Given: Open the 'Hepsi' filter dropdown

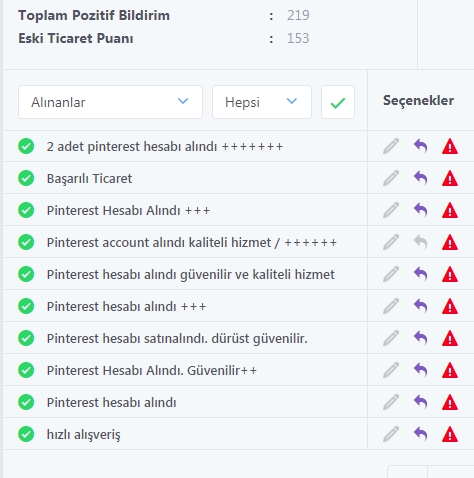Looking at the screenshot, I should pos(262,102).
